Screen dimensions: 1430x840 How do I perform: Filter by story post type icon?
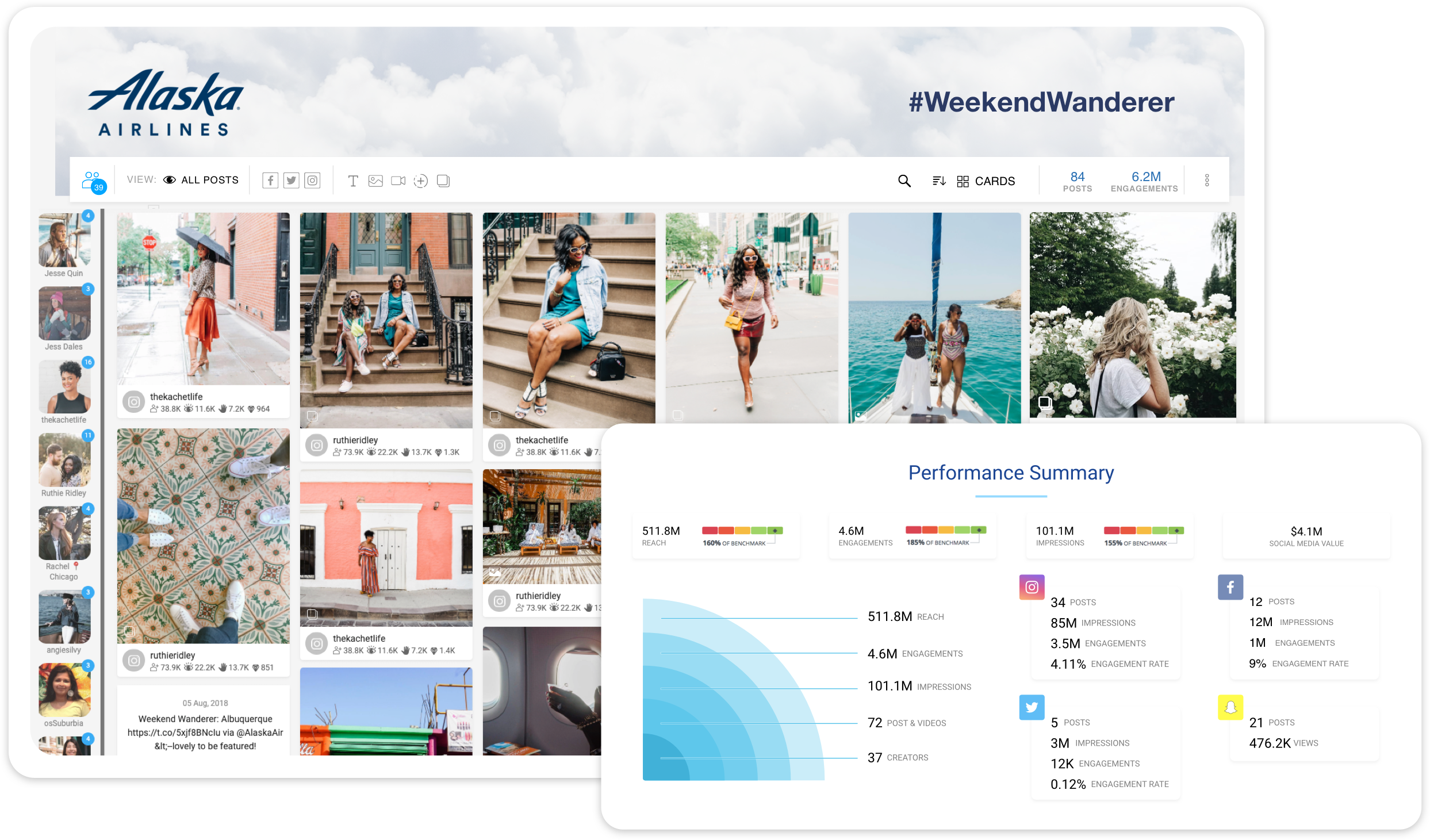(421, 181)
